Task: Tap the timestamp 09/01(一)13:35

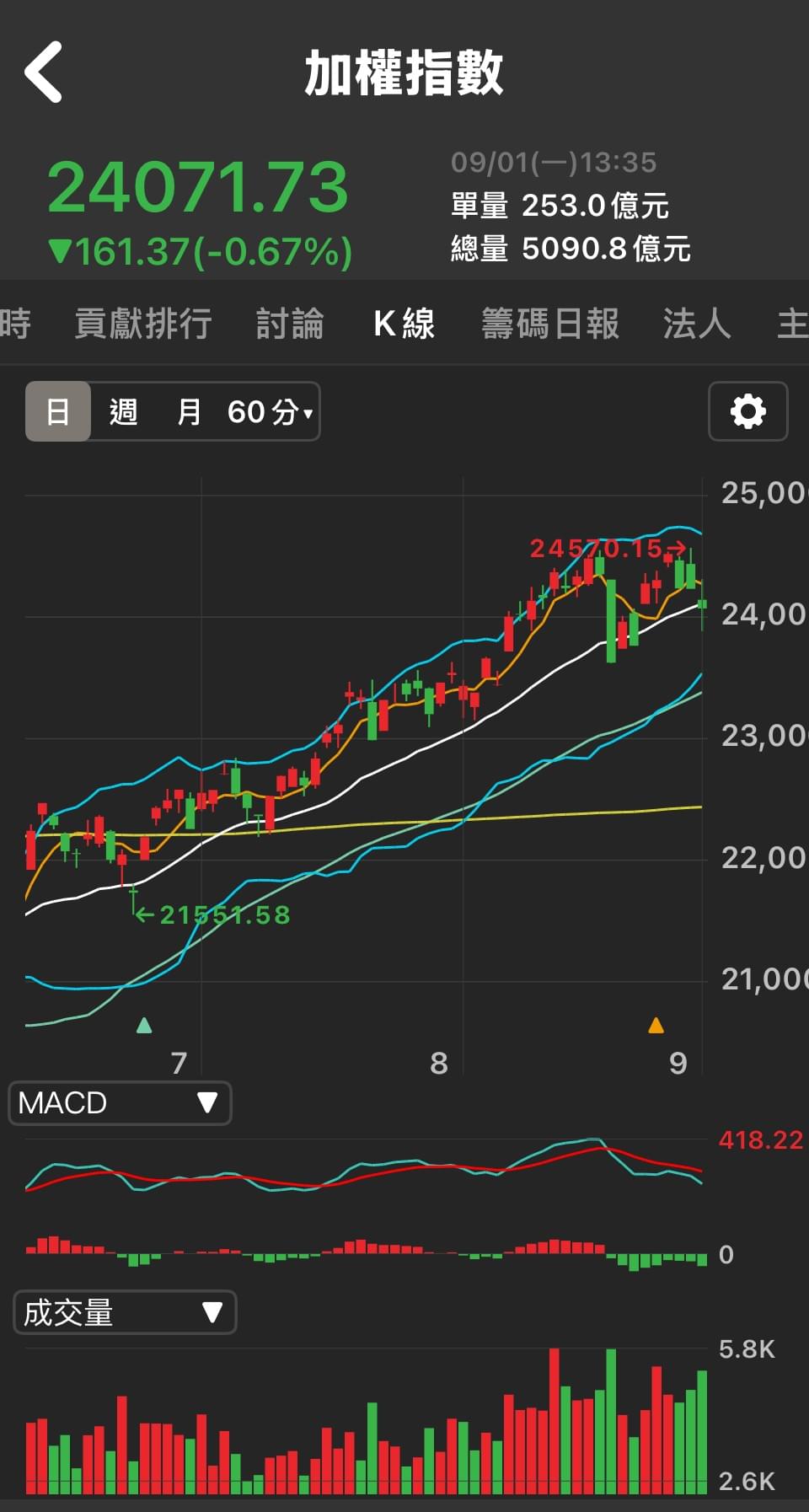Action: (x=554, y=162)
